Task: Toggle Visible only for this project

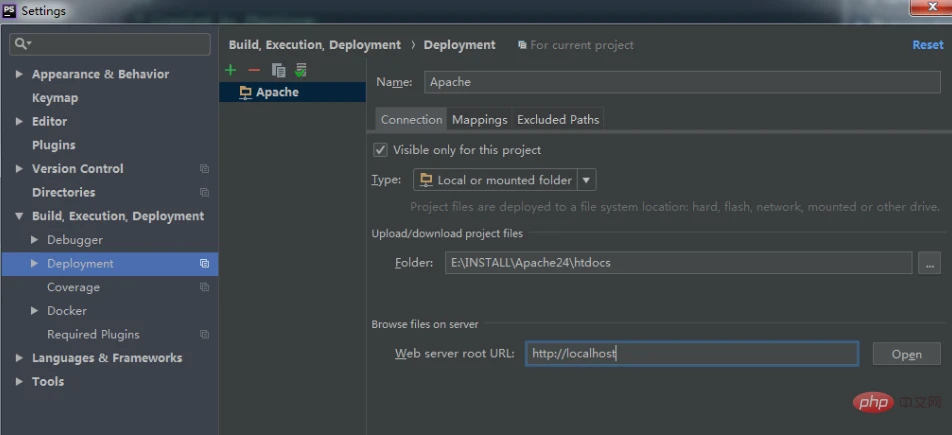Action: 380,150
